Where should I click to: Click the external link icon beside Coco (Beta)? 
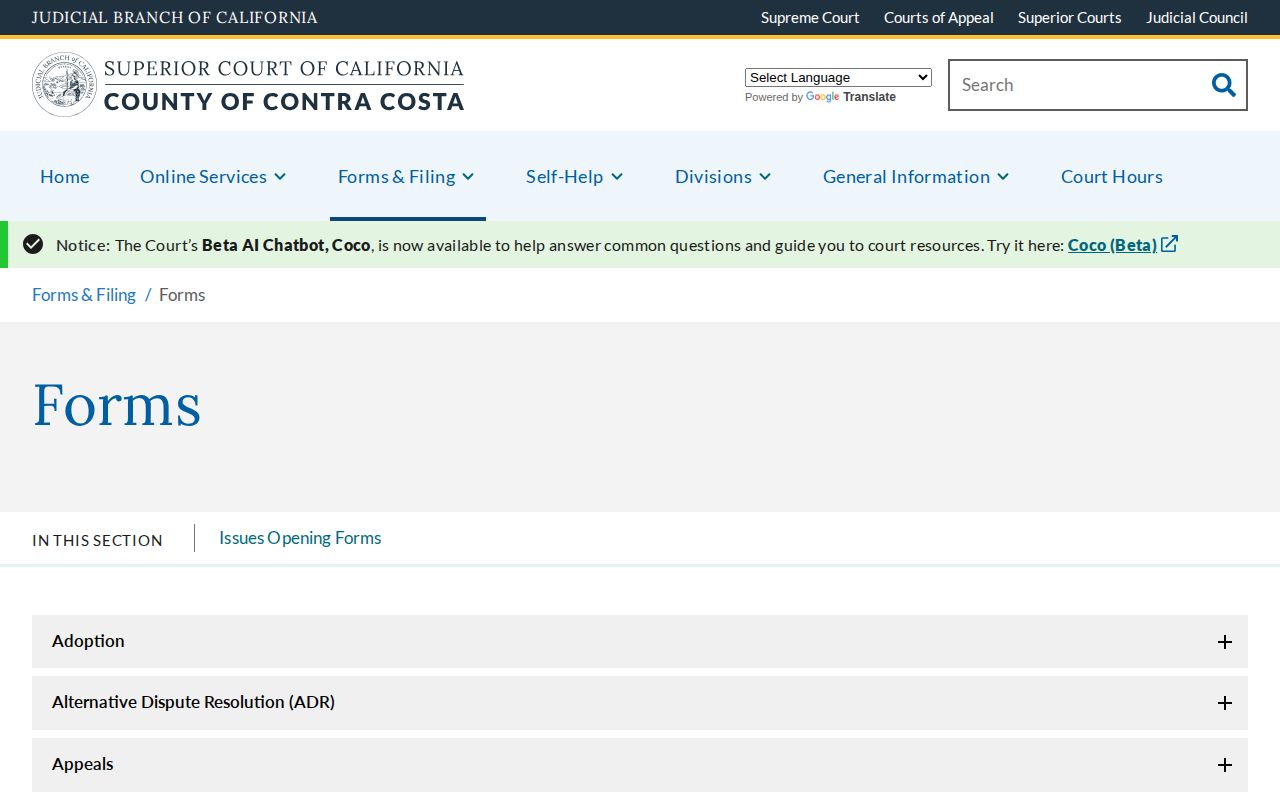[1170, 244]
